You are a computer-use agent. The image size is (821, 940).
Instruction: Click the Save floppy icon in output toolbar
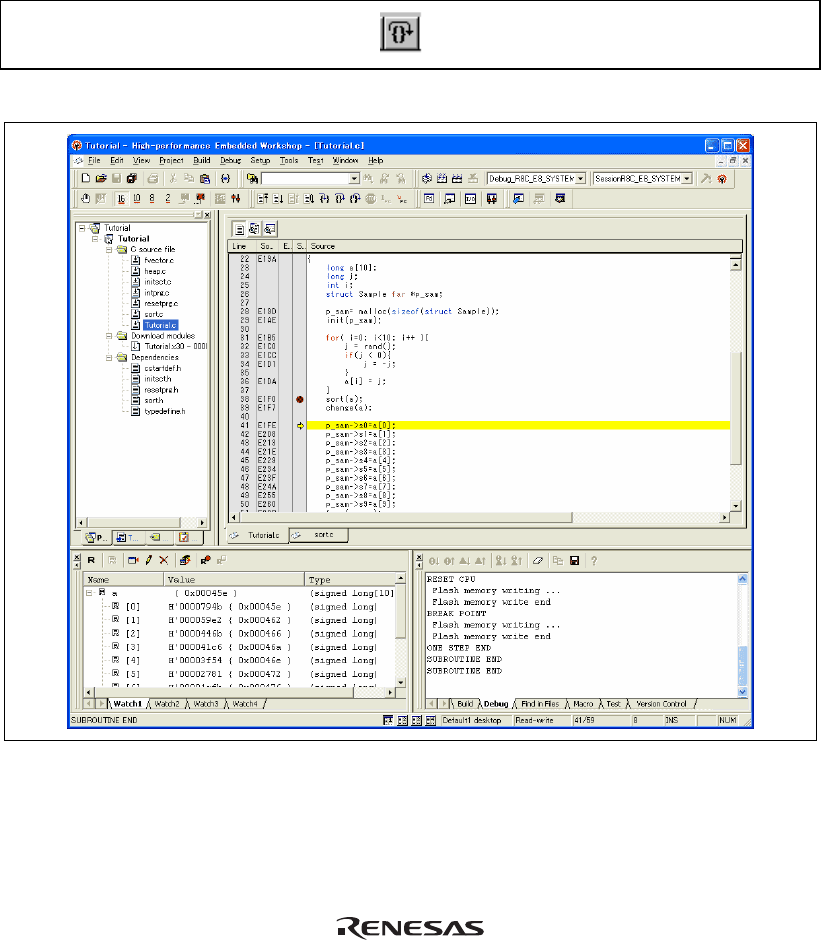click(575, 561)
